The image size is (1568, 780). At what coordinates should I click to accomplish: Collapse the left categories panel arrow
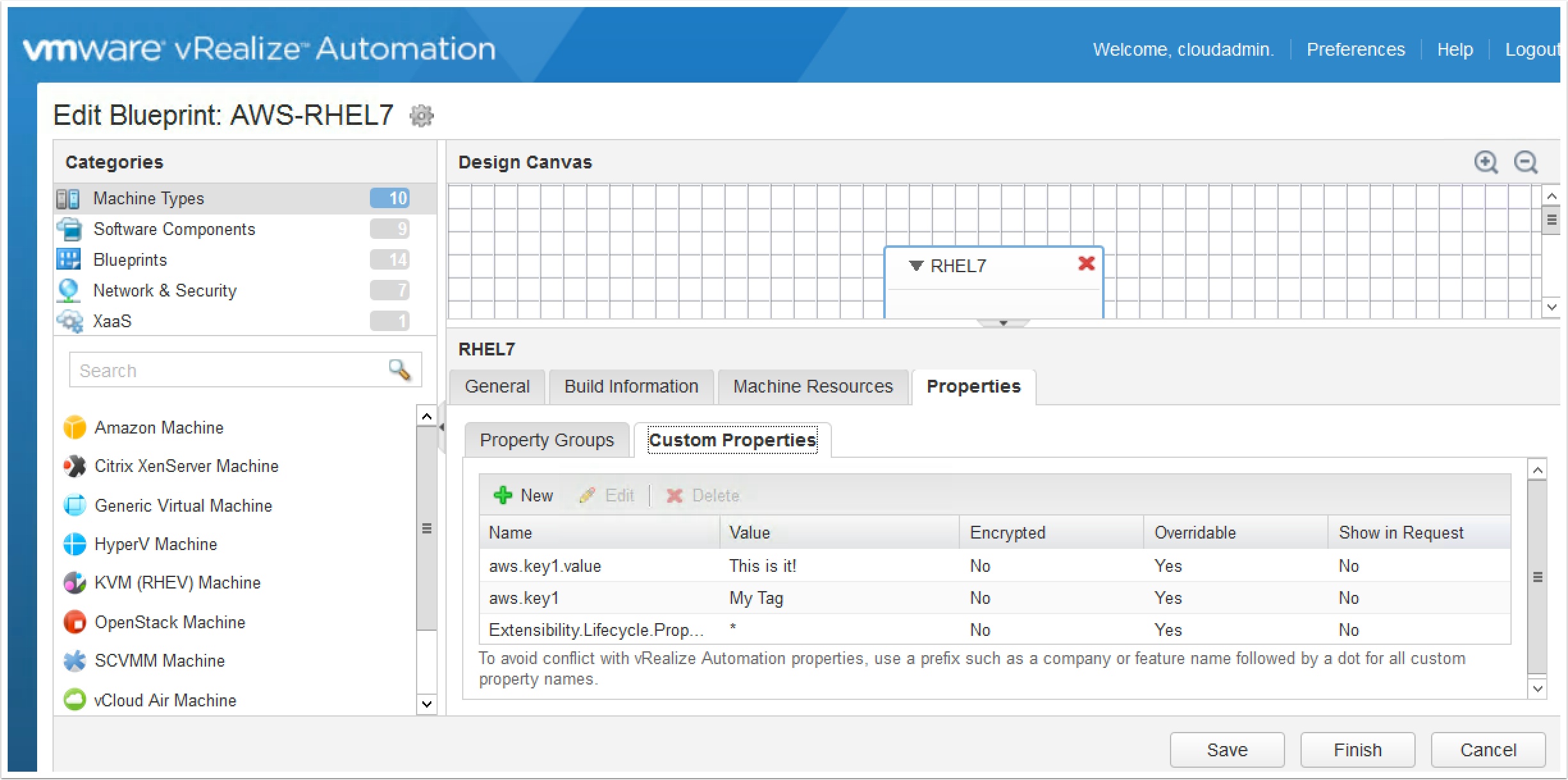442,427
